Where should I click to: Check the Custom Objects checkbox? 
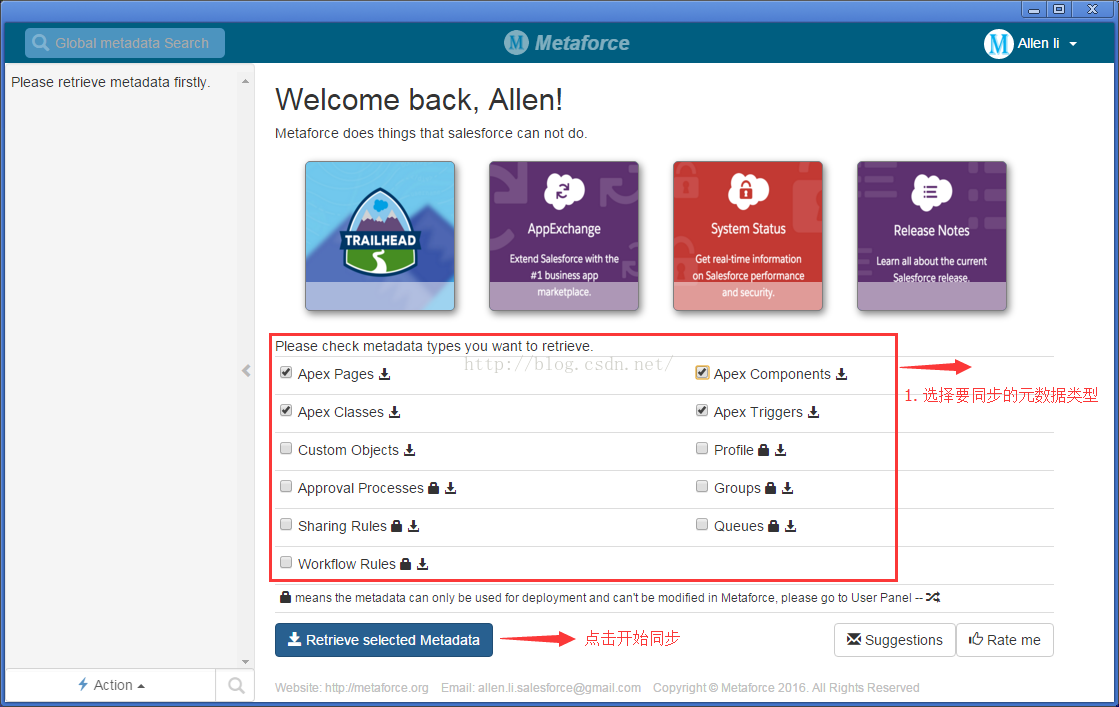[x=286, y=448]
